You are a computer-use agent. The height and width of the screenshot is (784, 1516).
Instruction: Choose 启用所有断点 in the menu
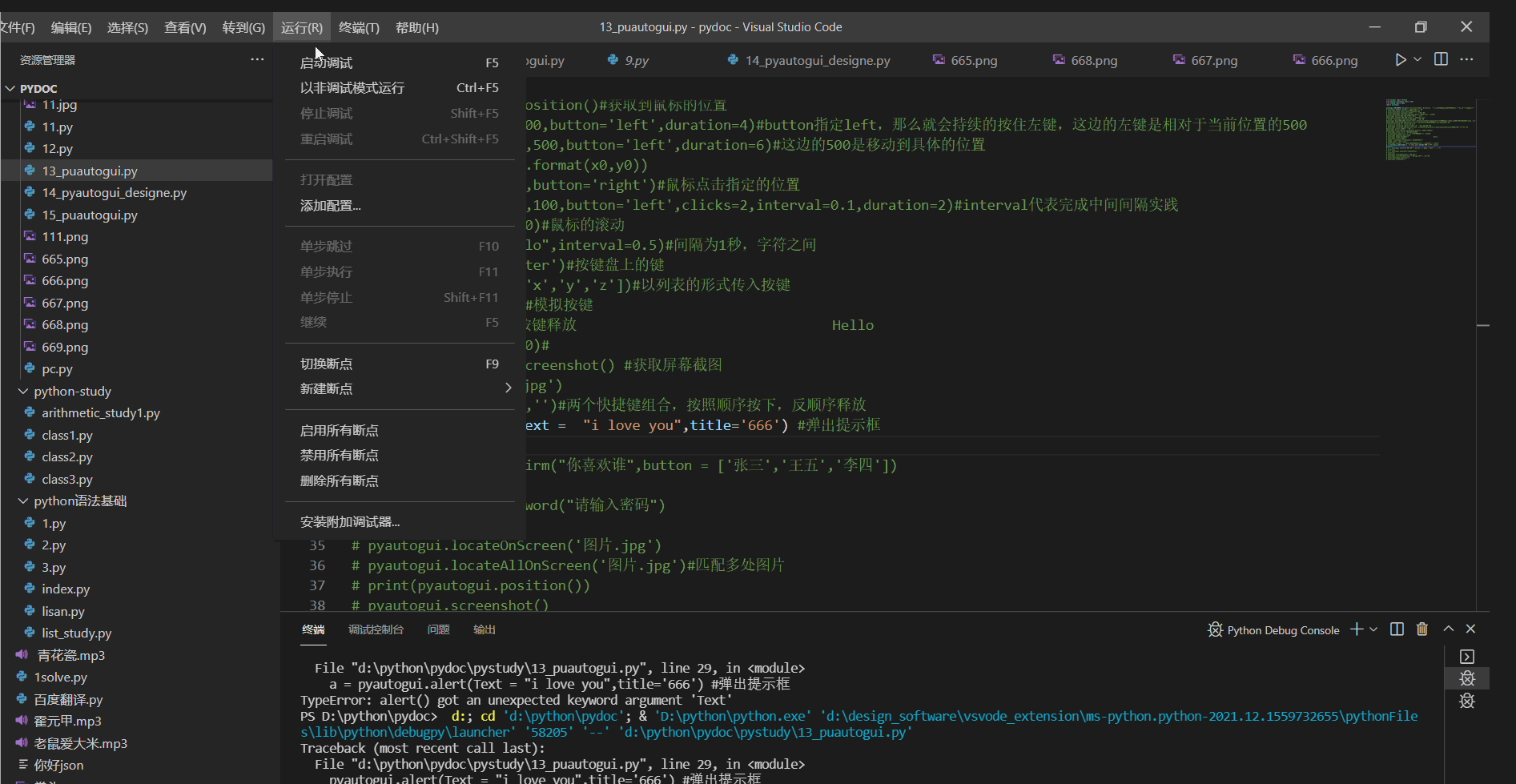tap(400, 431)
